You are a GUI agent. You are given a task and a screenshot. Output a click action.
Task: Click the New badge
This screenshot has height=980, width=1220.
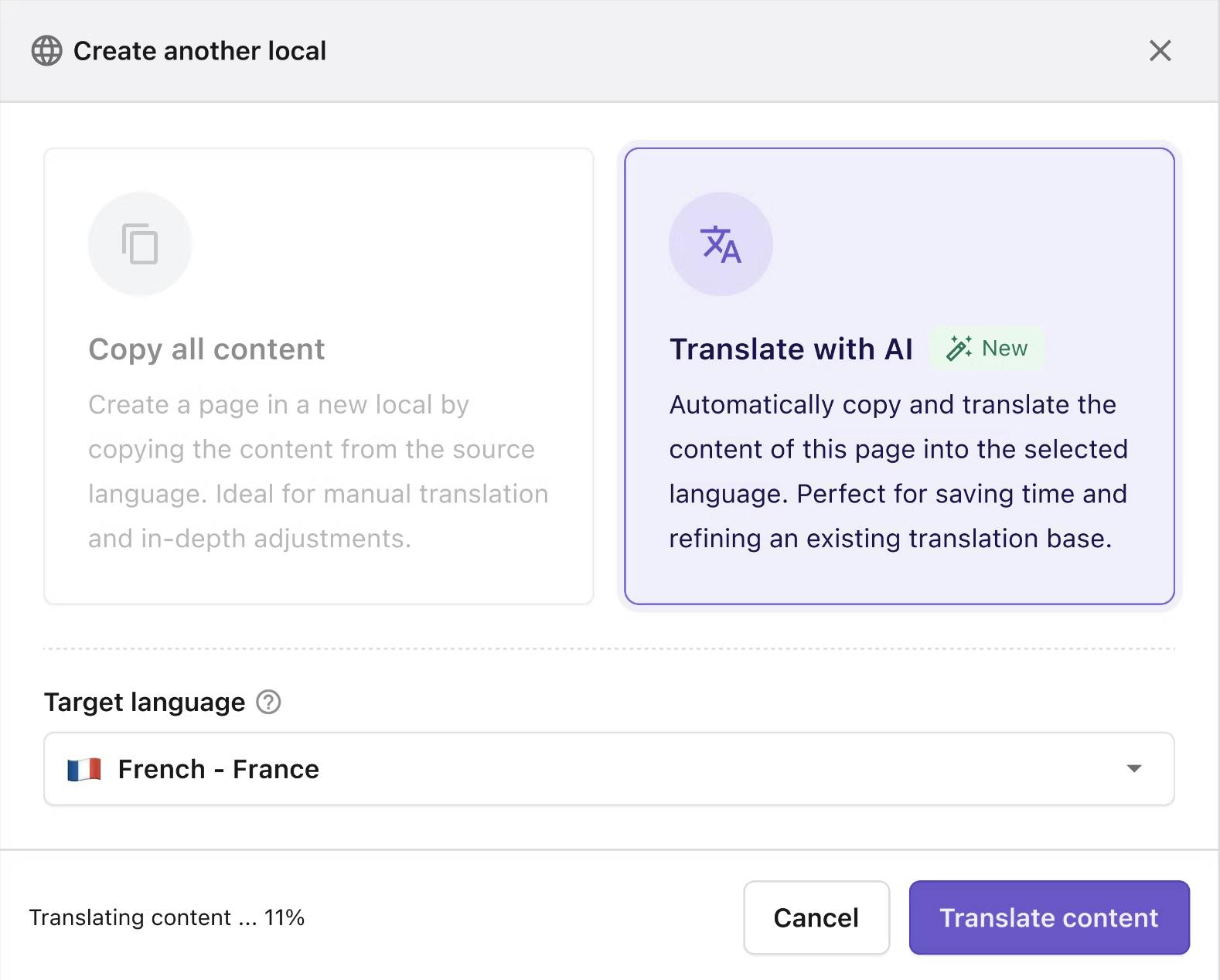(x=987, y=349)
